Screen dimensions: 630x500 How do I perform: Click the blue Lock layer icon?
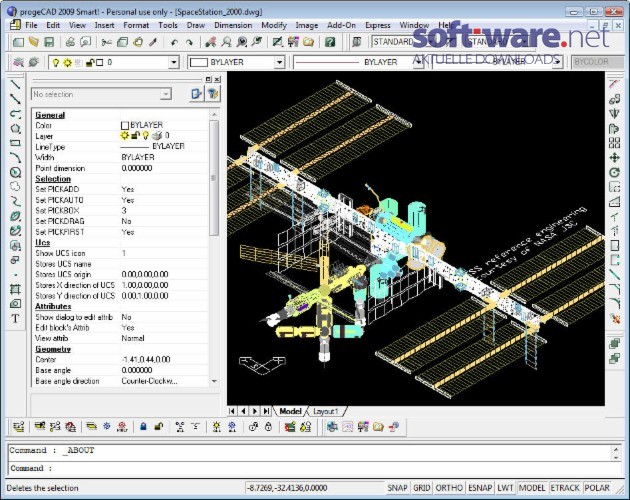click(143, 426)
